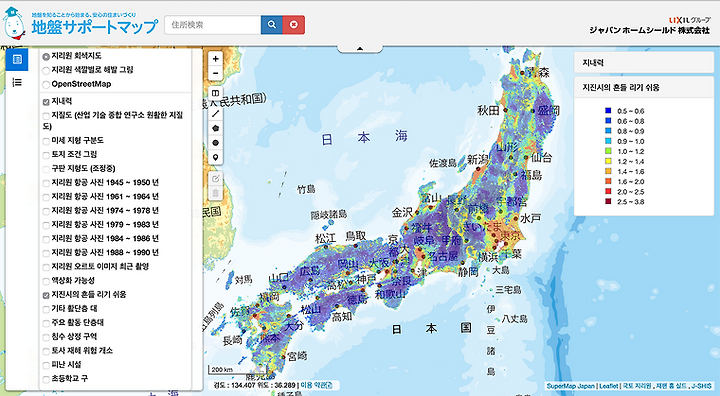The image size is (720, 396).
Task: Enable the 토사 재해 위험 개소 checkbox
Action: point(46,351)
